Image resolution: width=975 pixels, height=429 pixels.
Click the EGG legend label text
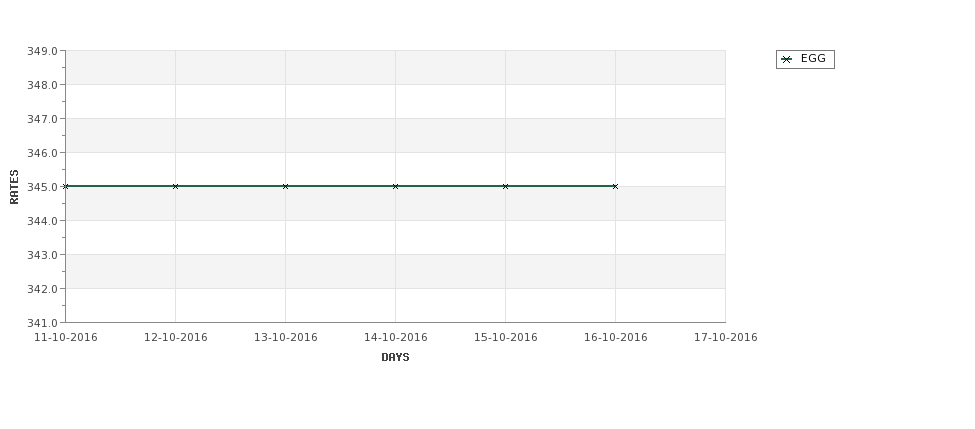[813, 59]
